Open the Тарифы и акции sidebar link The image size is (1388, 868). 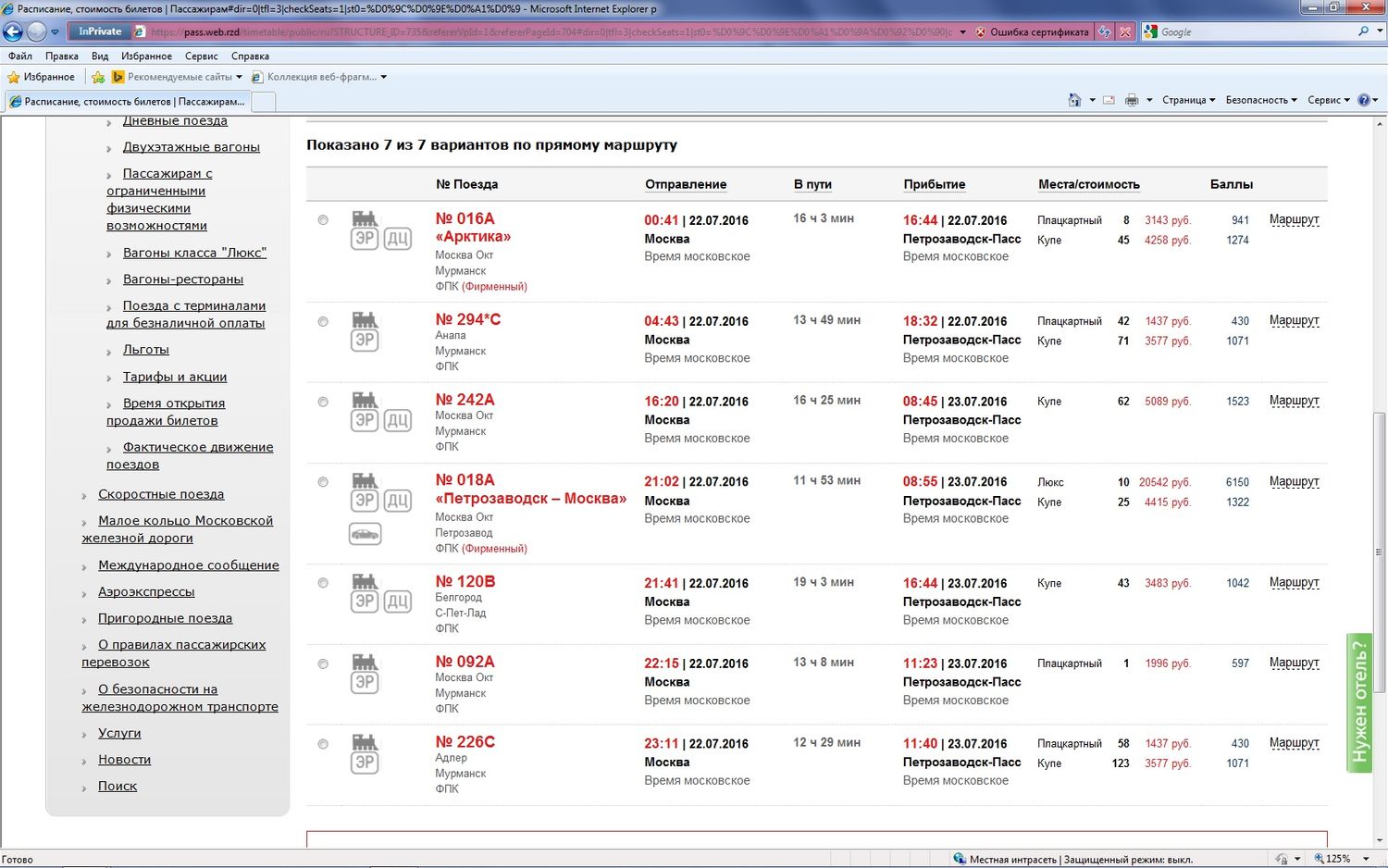175,377
